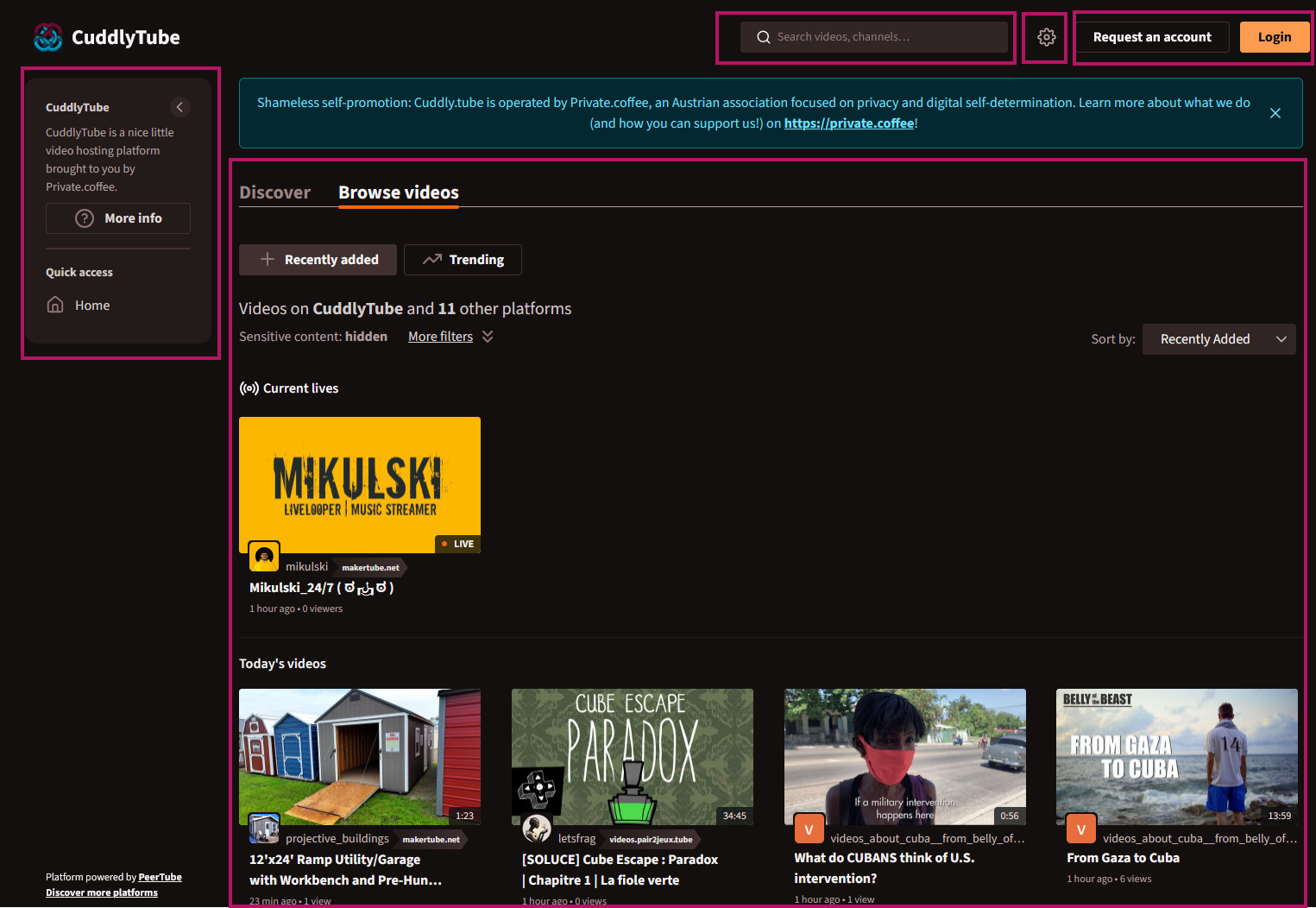
Task: Click the projective_buildings channel avatar
Action: click(264, 829)
